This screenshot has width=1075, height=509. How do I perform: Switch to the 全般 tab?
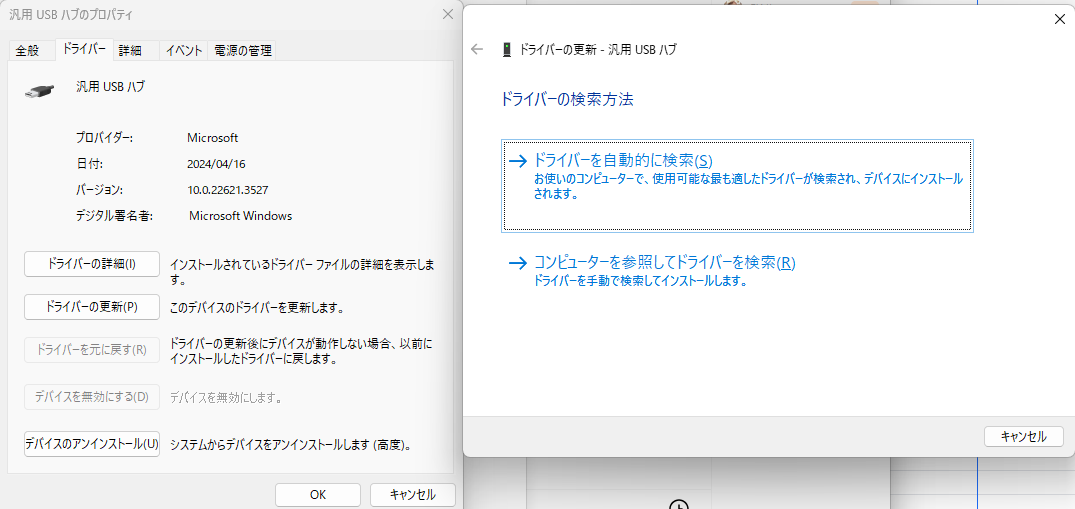(27, 50)
